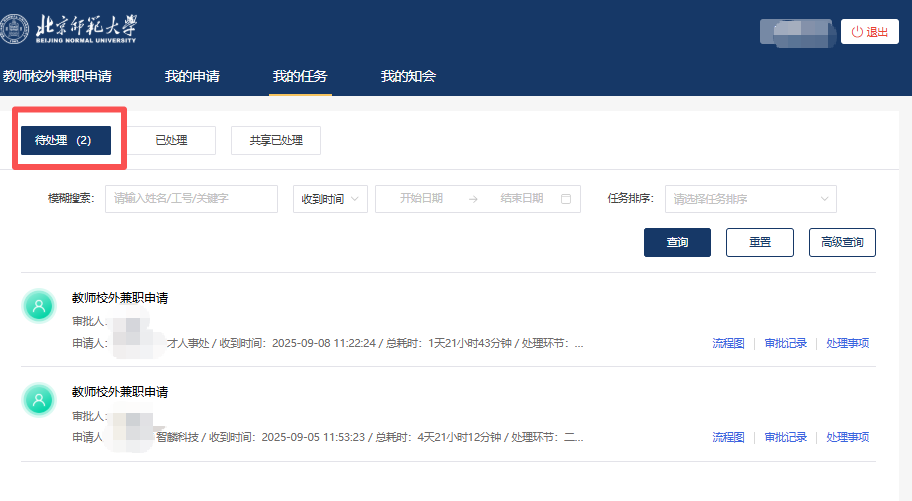Click the first task's green user avatar

point(38,306)
